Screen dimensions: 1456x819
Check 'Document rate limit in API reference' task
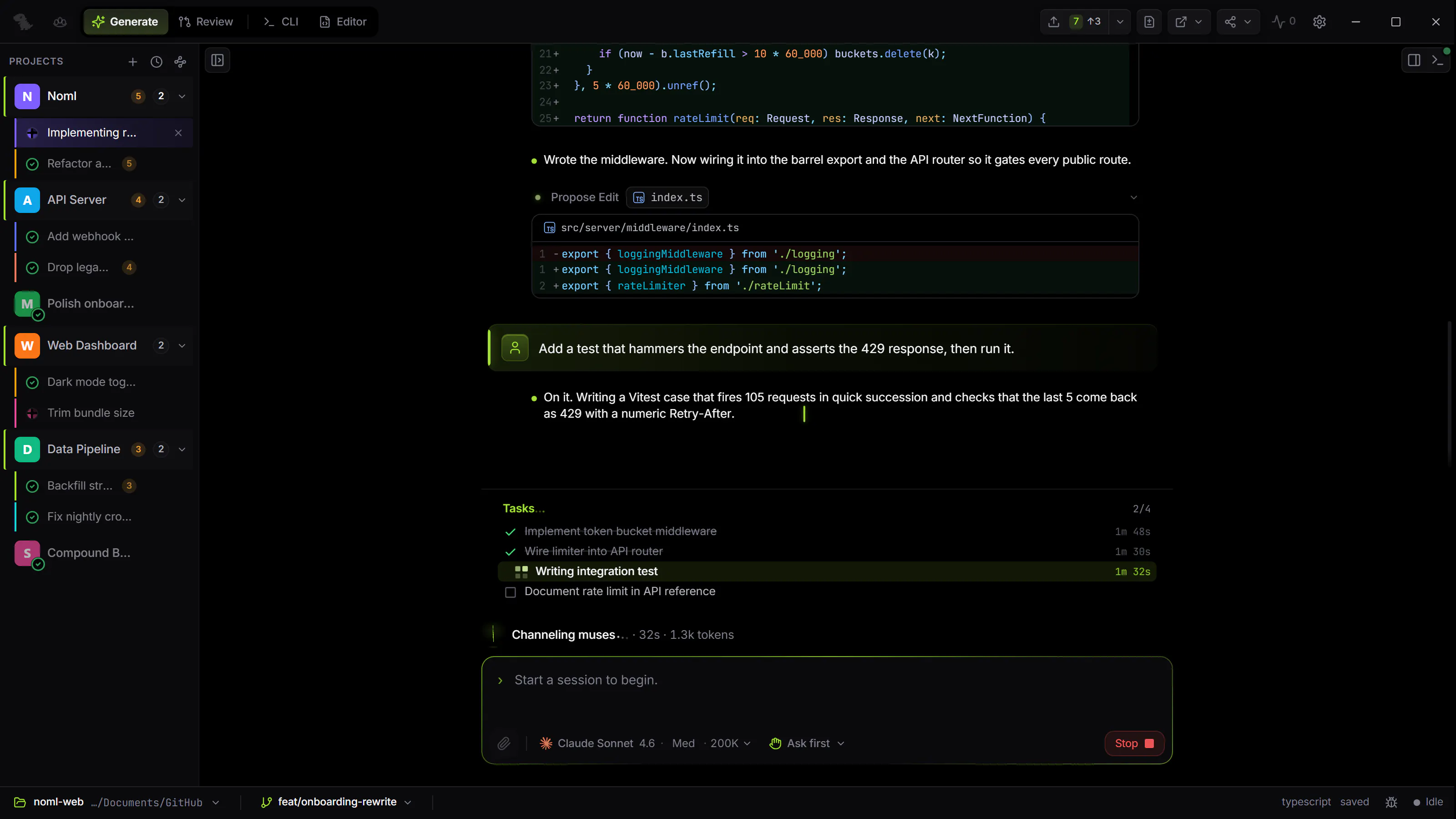(511, 592)
